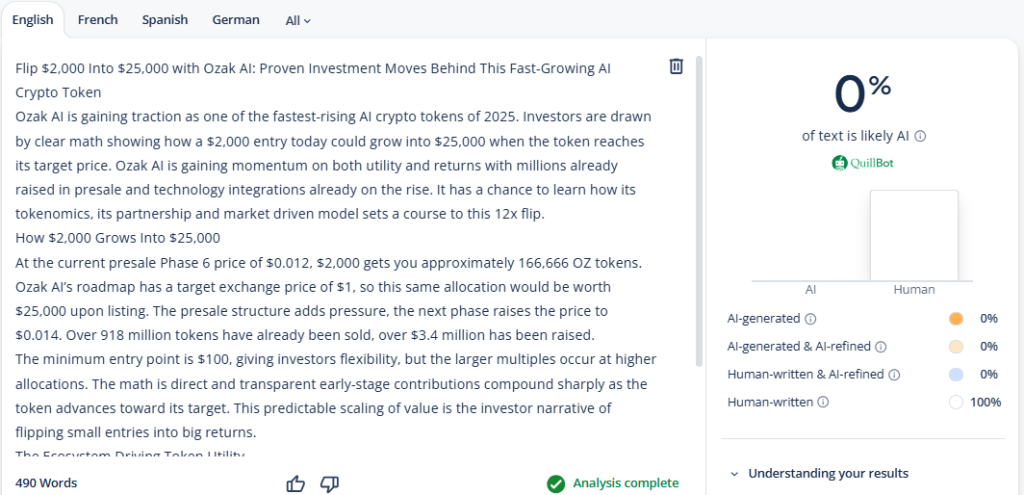Click the green Analysis complete checkmark
The height and width of the screenshot is (495, 1024).
(x=556, y=483)
